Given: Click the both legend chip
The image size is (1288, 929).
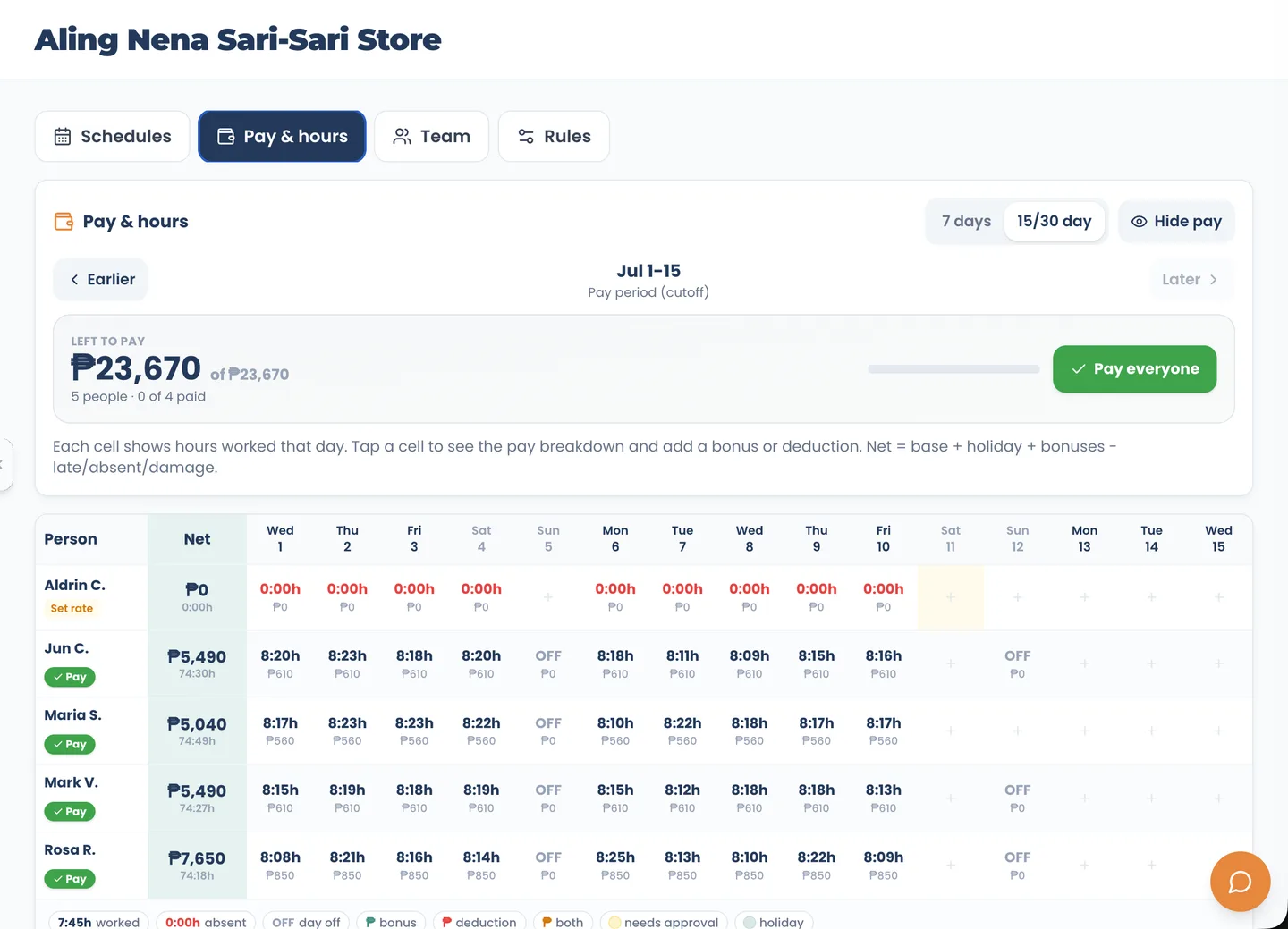Looking at the screenshot, I should click(x=563, y=921).
